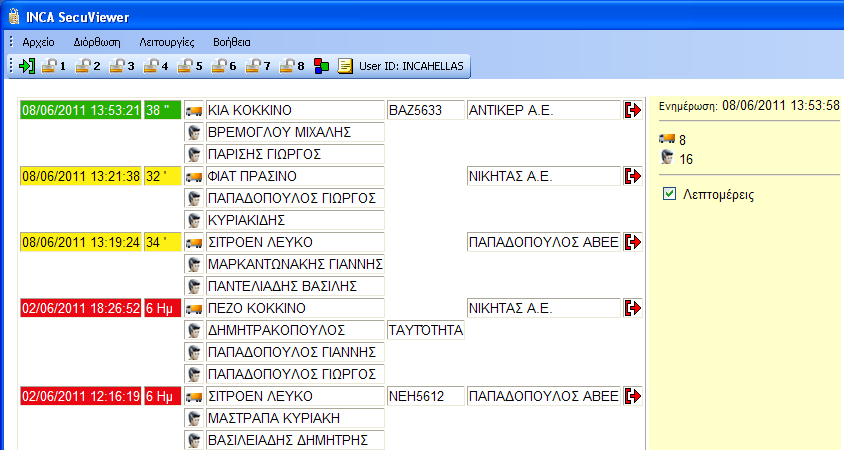
Task: Click person icon beside ΒΑΣΙΛΕΙΑΔΗΣ ΔΗΜΗΤΡΗΣ
Action: click(194, 440)
